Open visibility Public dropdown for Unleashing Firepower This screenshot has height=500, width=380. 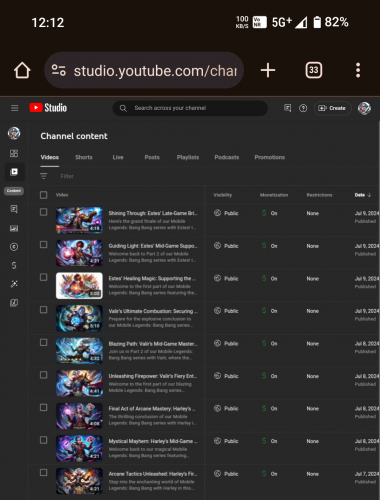click(x=226, y=376)
